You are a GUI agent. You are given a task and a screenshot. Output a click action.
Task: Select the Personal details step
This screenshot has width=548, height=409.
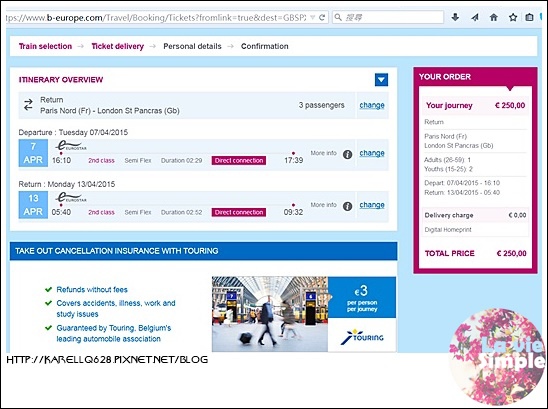[192, 46]
